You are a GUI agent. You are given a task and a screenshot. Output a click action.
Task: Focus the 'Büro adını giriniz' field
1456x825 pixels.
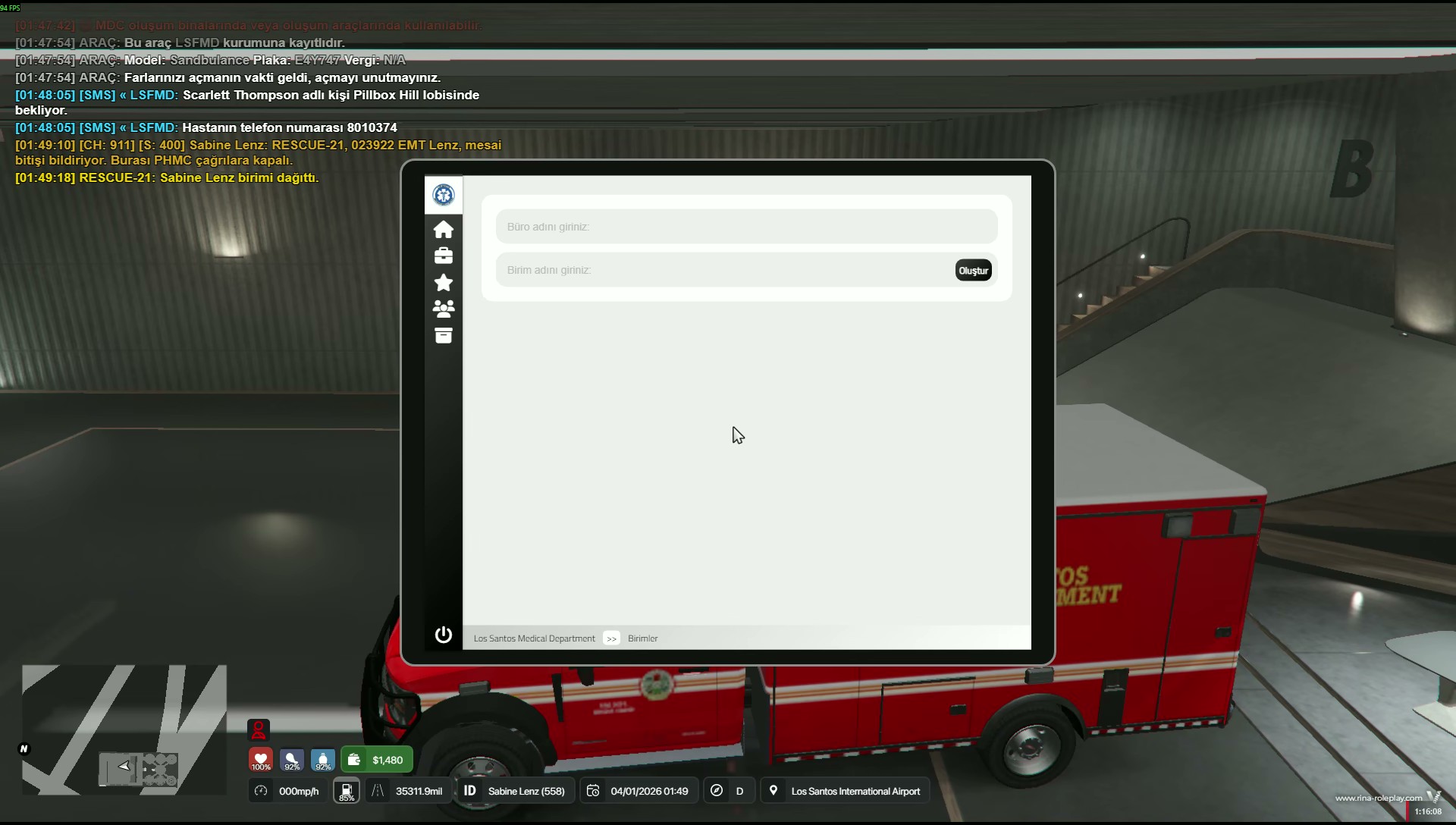pyautogui.click(x=747, y=227)
